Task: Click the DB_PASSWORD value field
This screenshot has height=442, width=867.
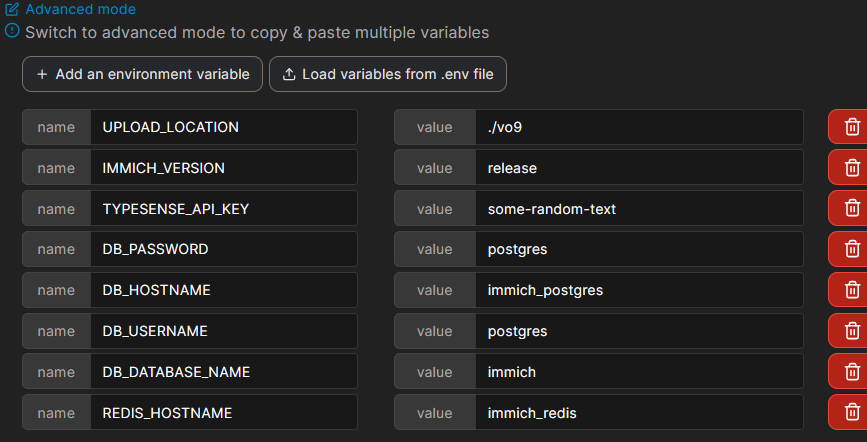Action: [639, 249]
